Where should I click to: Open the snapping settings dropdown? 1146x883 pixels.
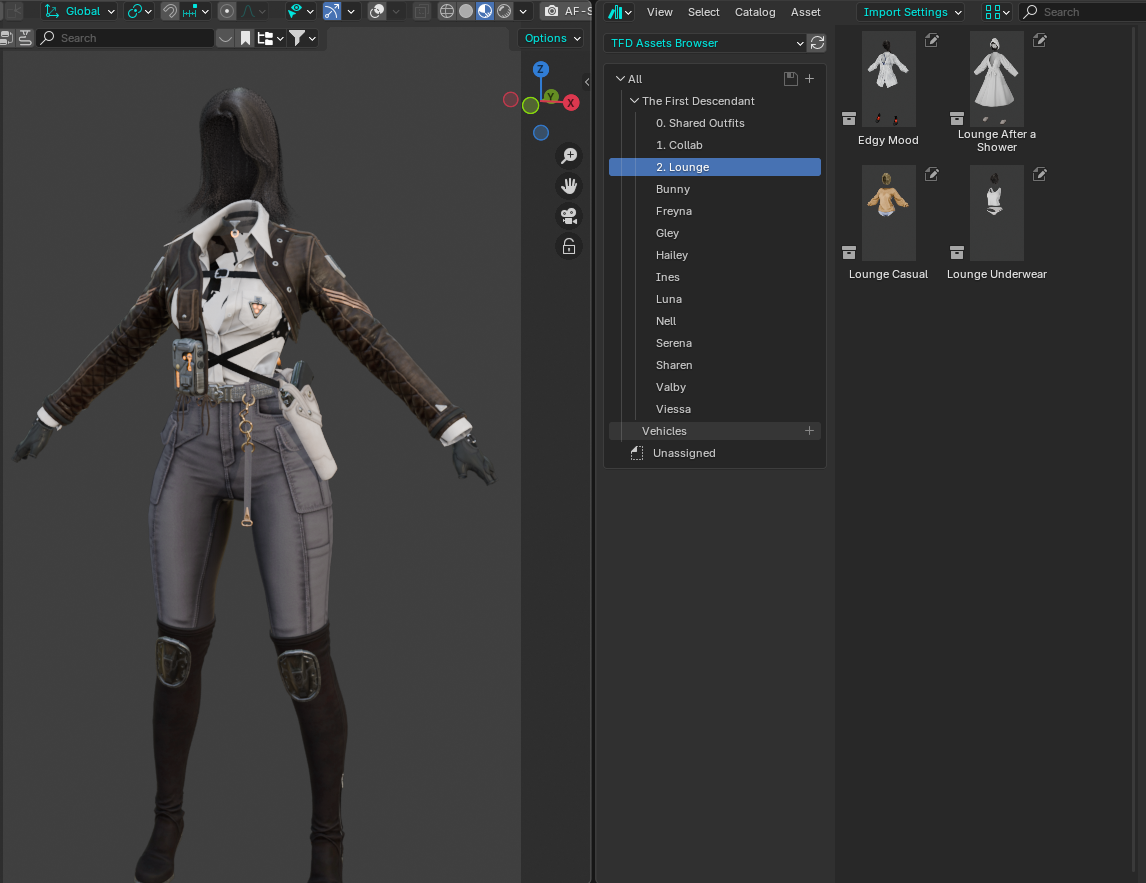pos(196,11)
